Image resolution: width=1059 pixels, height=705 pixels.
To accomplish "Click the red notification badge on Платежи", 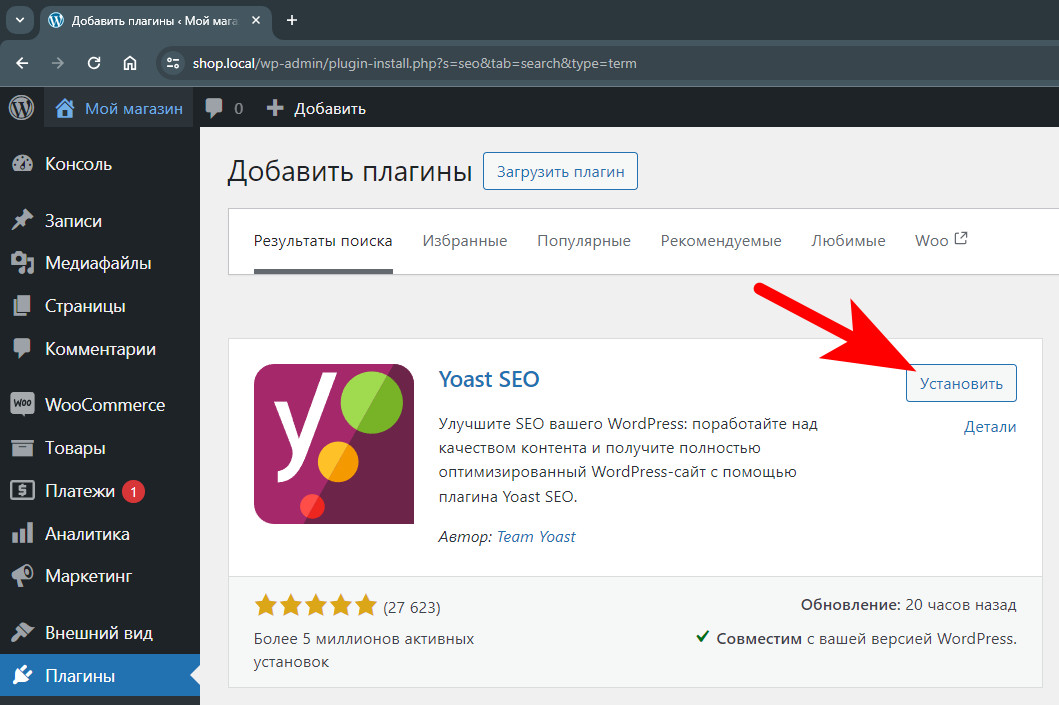I will (134, 492).
